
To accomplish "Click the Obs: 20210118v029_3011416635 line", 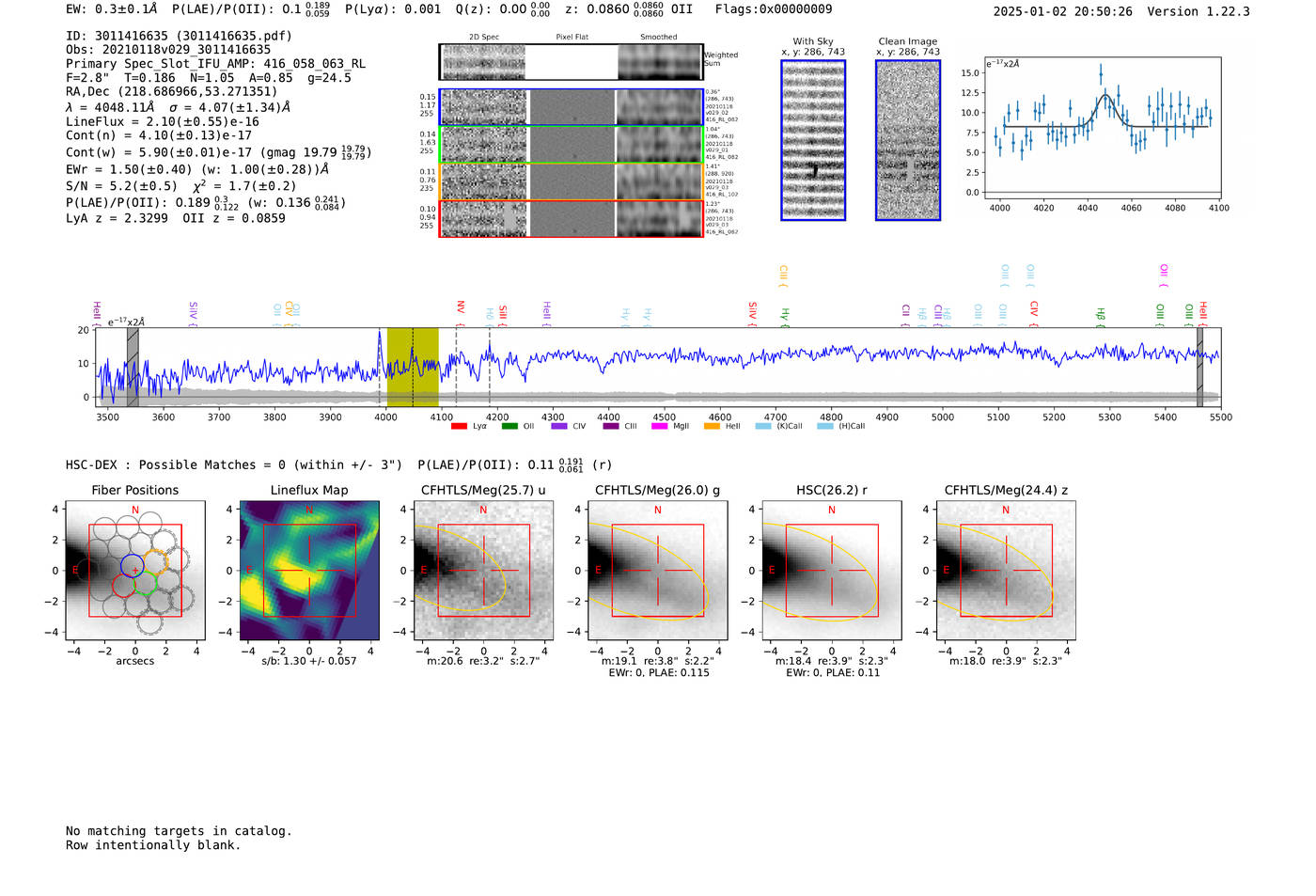I will point(168,50).
